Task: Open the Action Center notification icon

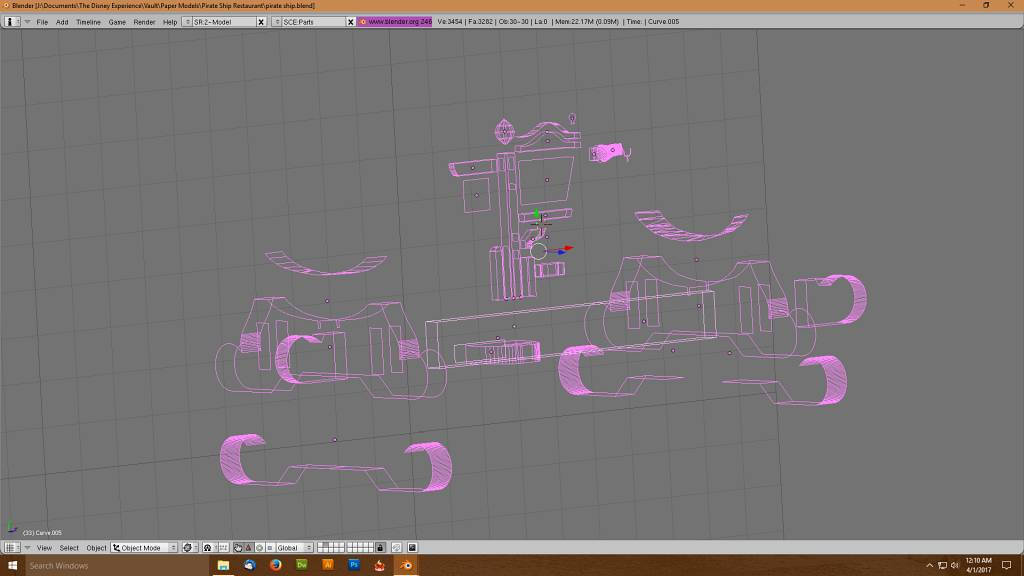Action: 1007,566
